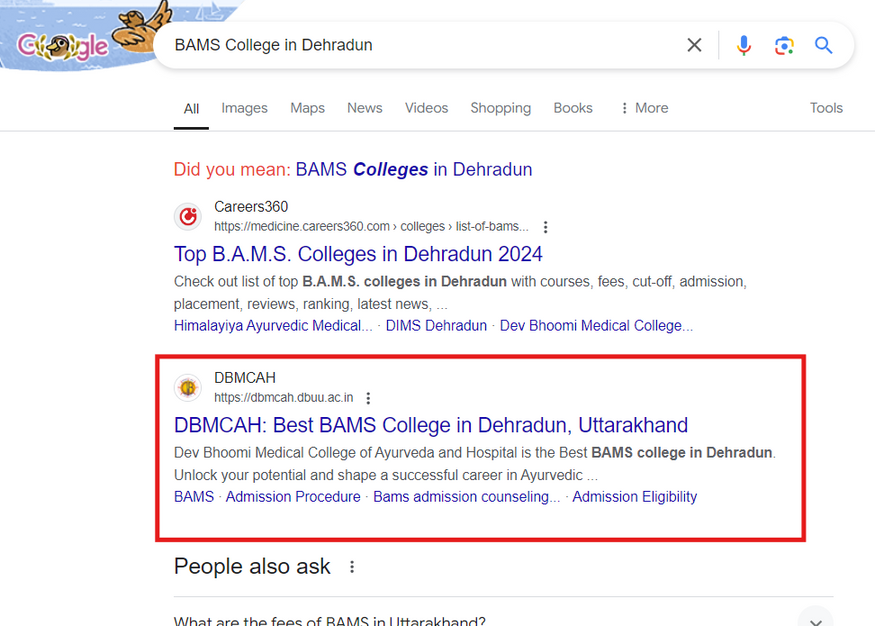The height and width of the screenshot is (626, 875).
Task: Click the blue search magnifier icon
Action: [823, 45]
